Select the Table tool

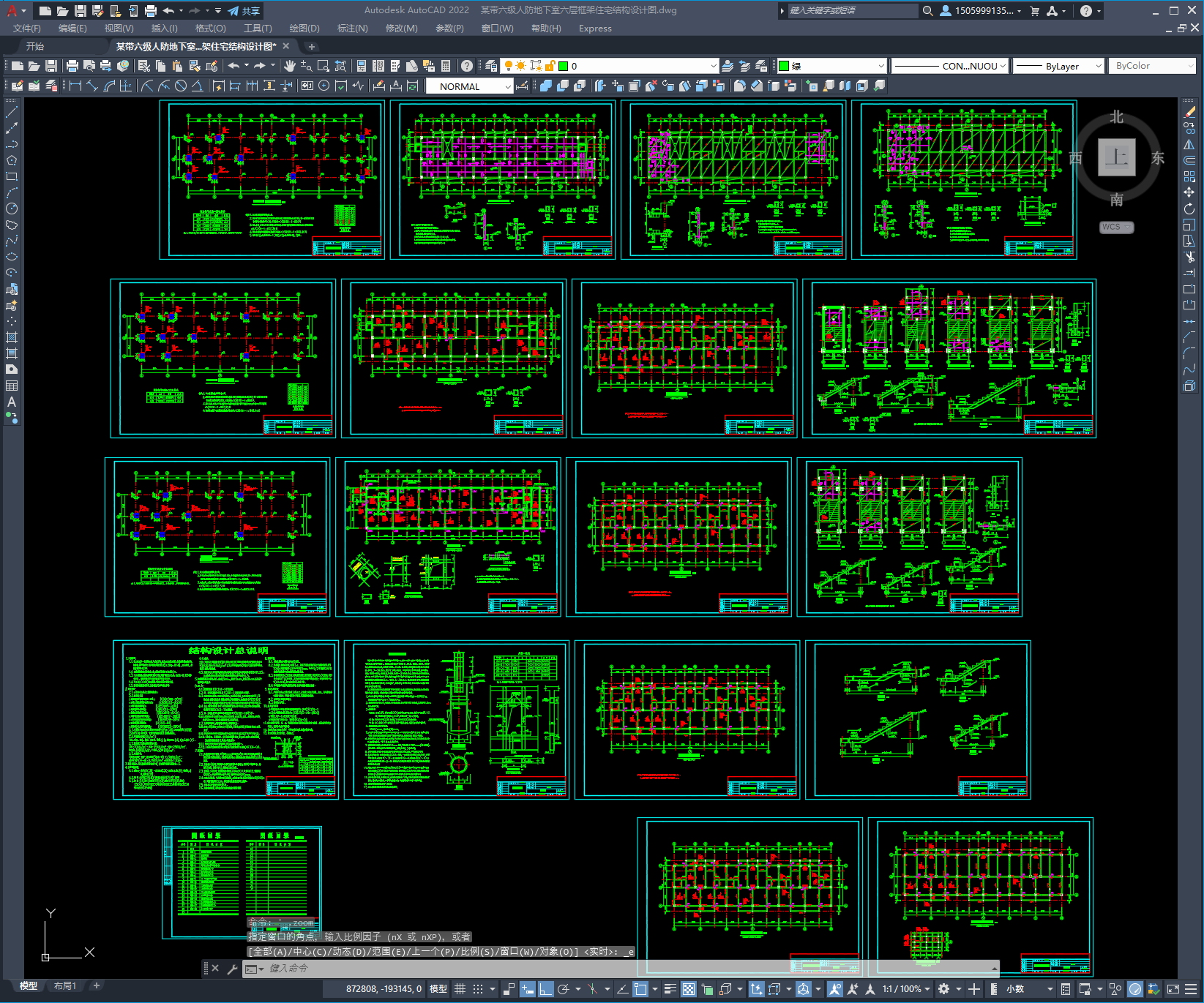click(12, 386)
